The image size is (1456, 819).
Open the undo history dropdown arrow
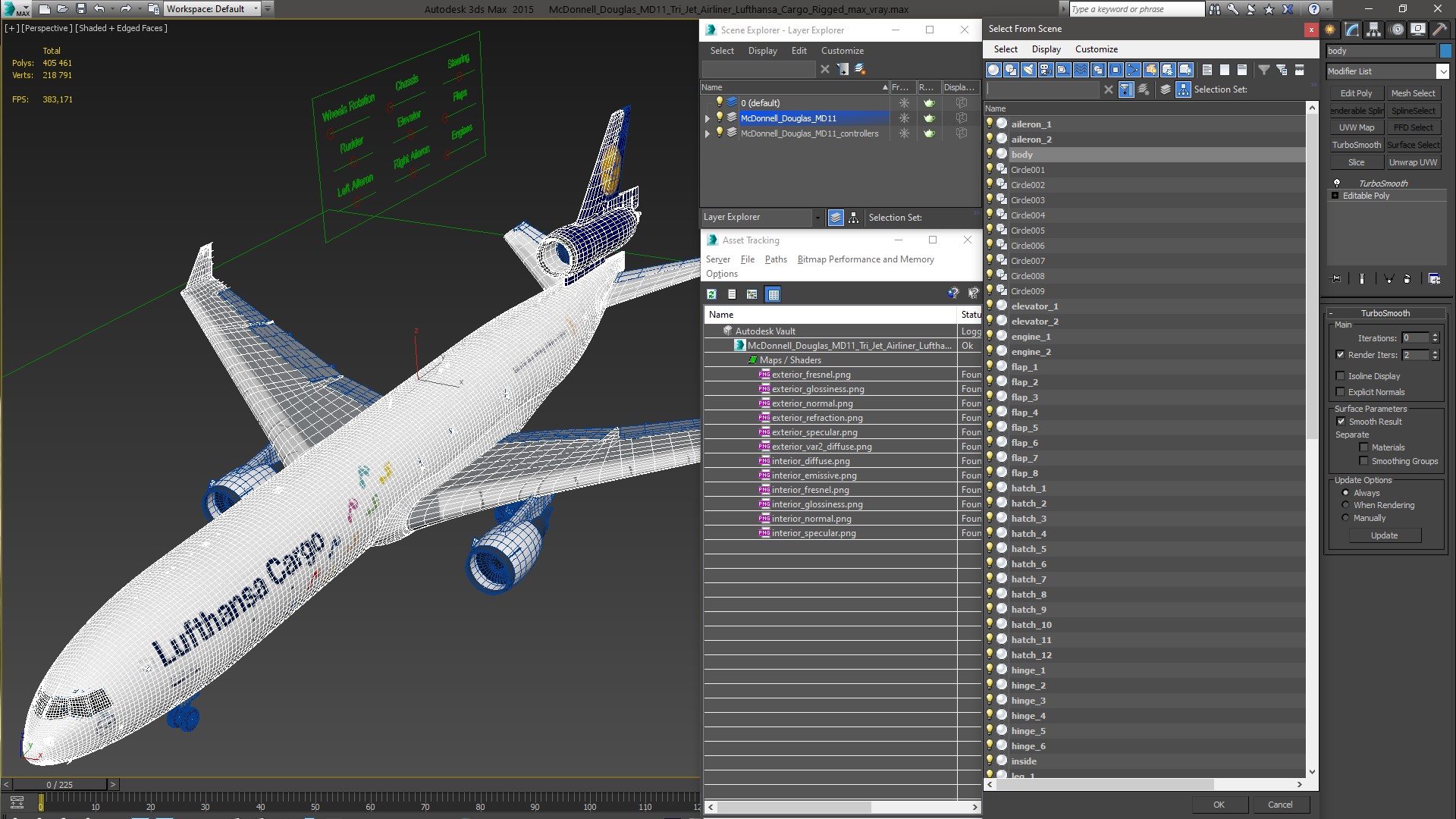[111, 9]
